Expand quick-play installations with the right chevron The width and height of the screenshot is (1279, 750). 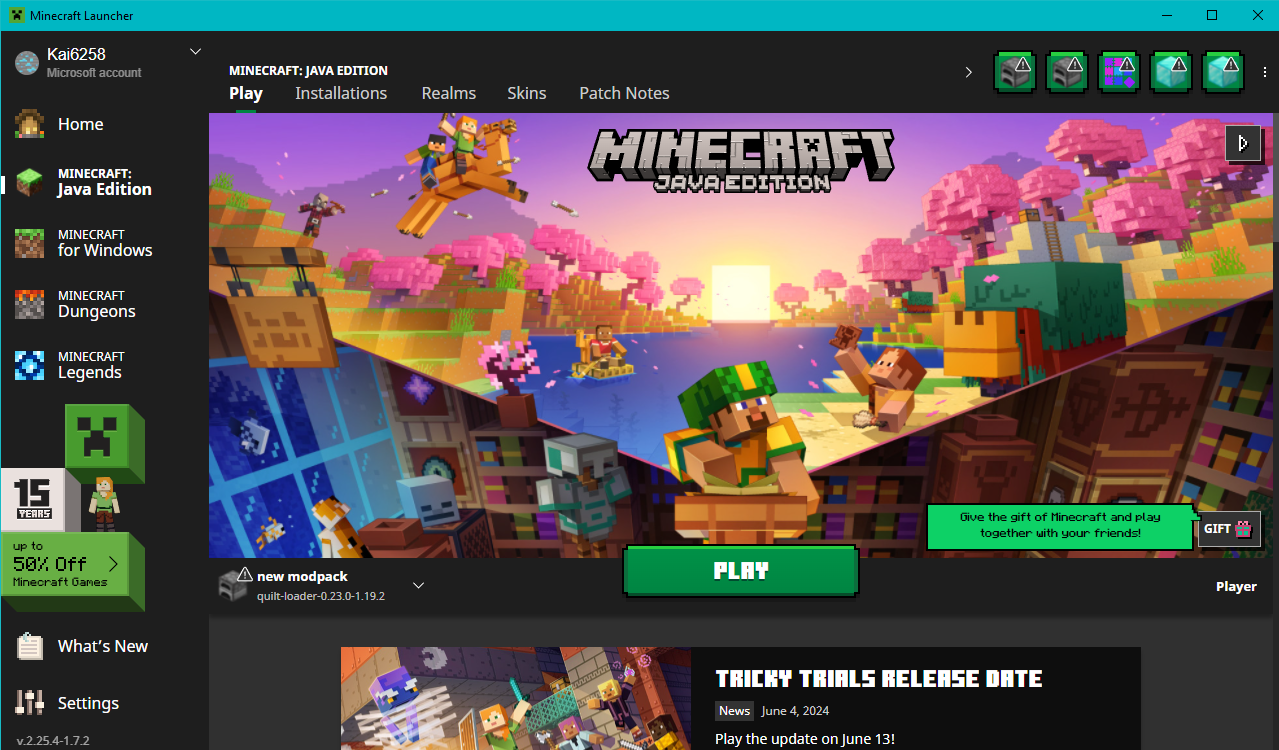(968, 72)
